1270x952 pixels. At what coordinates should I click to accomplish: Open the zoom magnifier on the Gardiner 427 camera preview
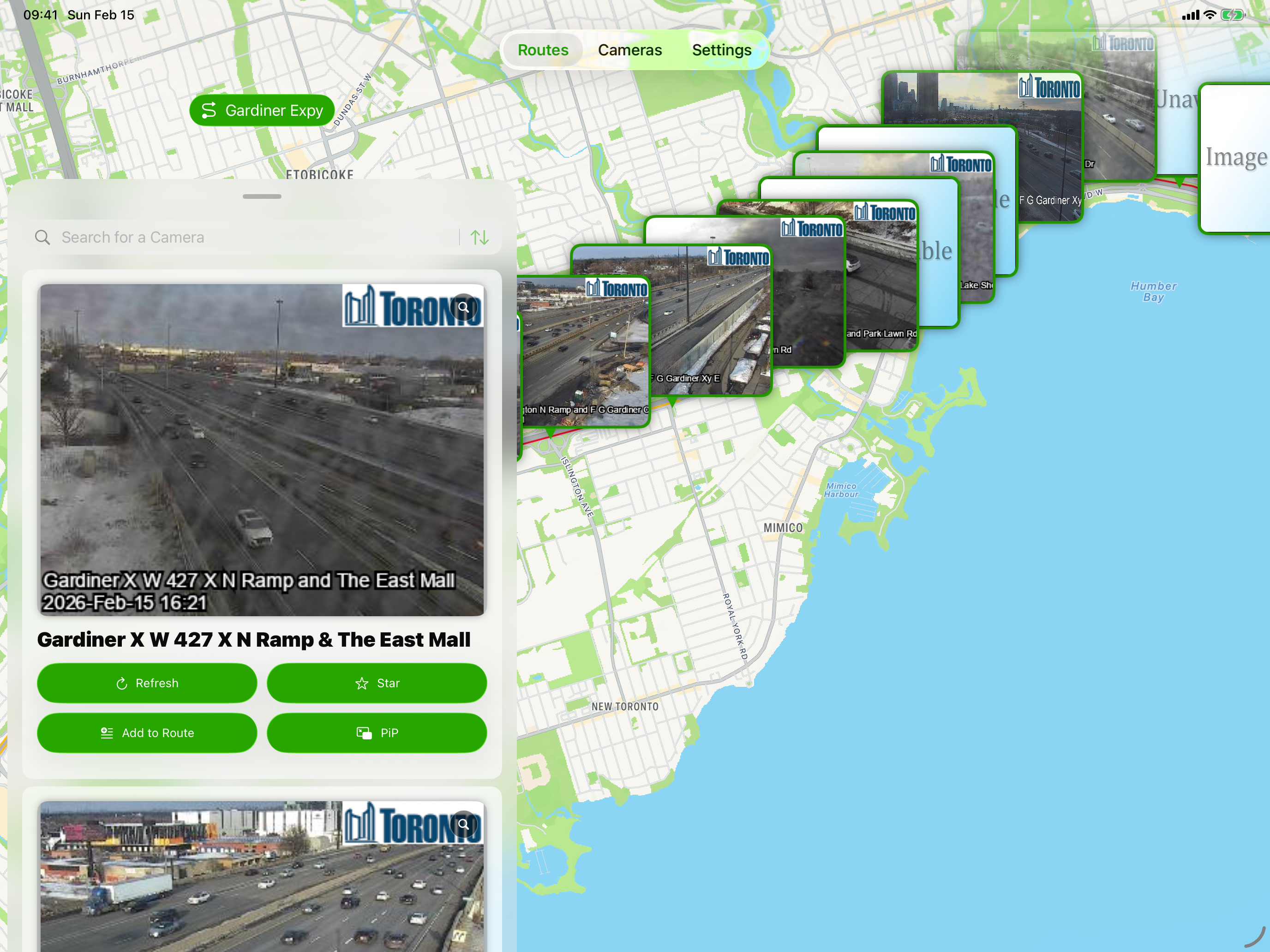(464, 308)
